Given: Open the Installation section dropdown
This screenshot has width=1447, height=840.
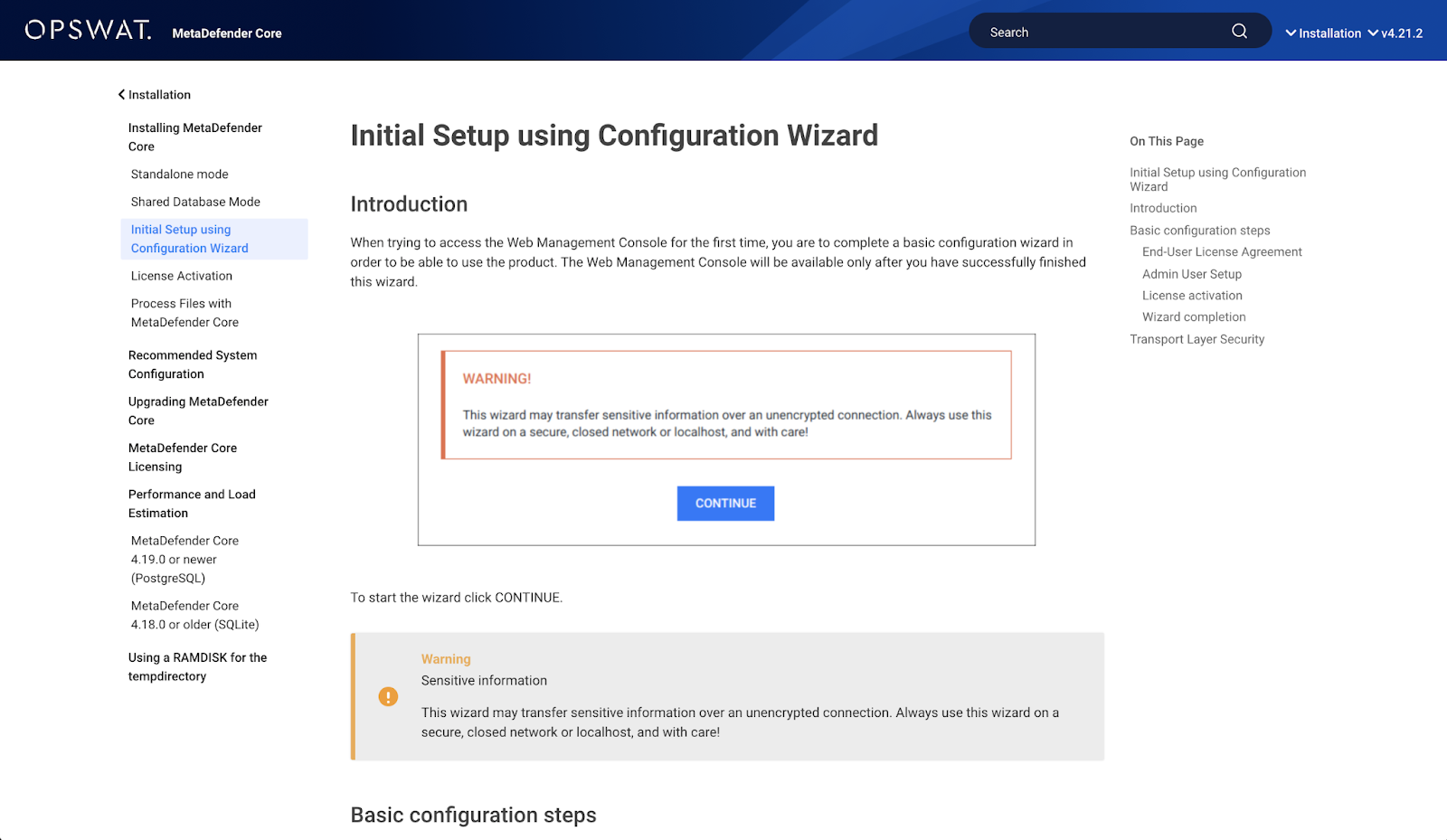Looking at the screenshot, I should pyautogui.click(x=1323, y=33).
